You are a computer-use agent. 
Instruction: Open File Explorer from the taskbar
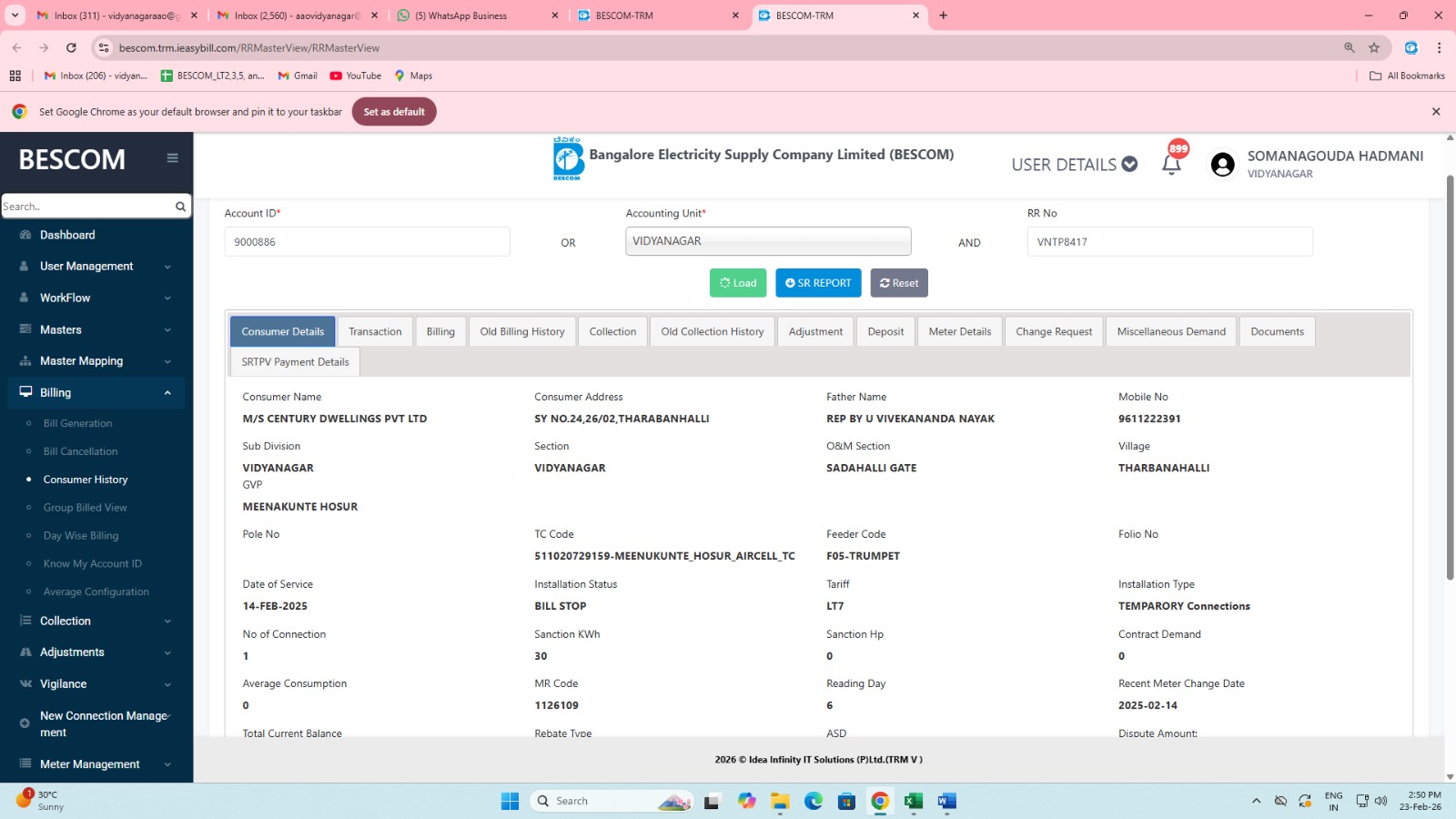click(780, 801)
